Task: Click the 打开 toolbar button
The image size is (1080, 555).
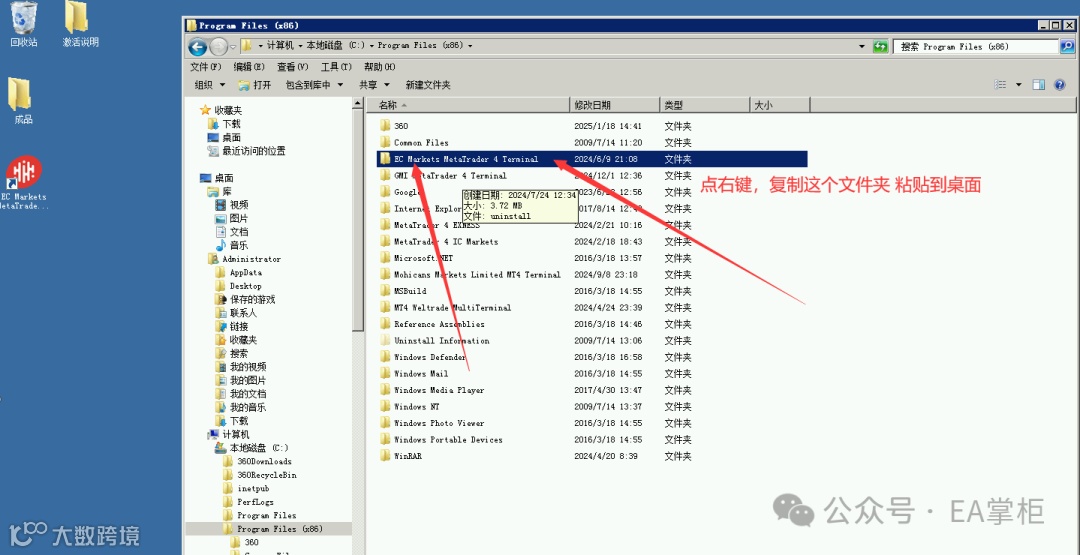Action: [x=255, y=85]
